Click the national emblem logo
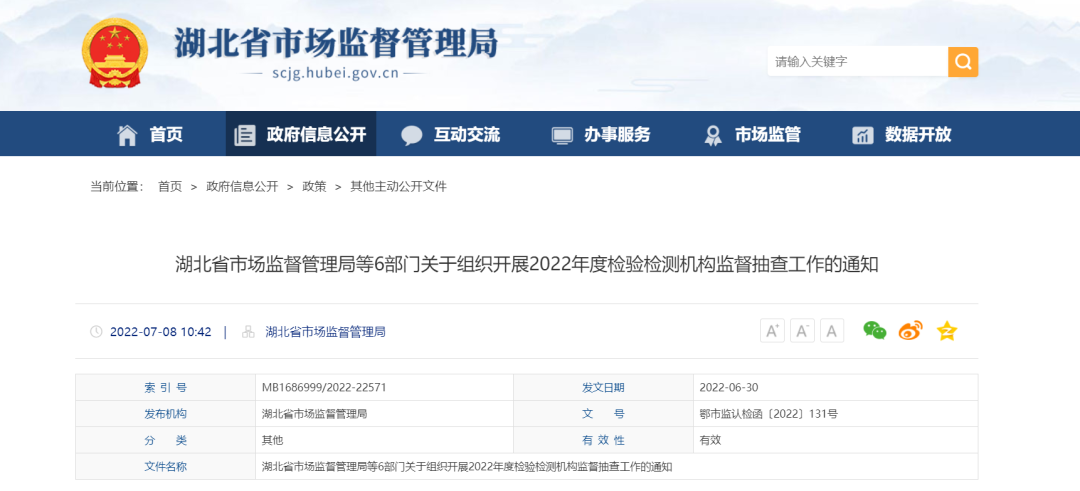 click(x=114, y=54)
